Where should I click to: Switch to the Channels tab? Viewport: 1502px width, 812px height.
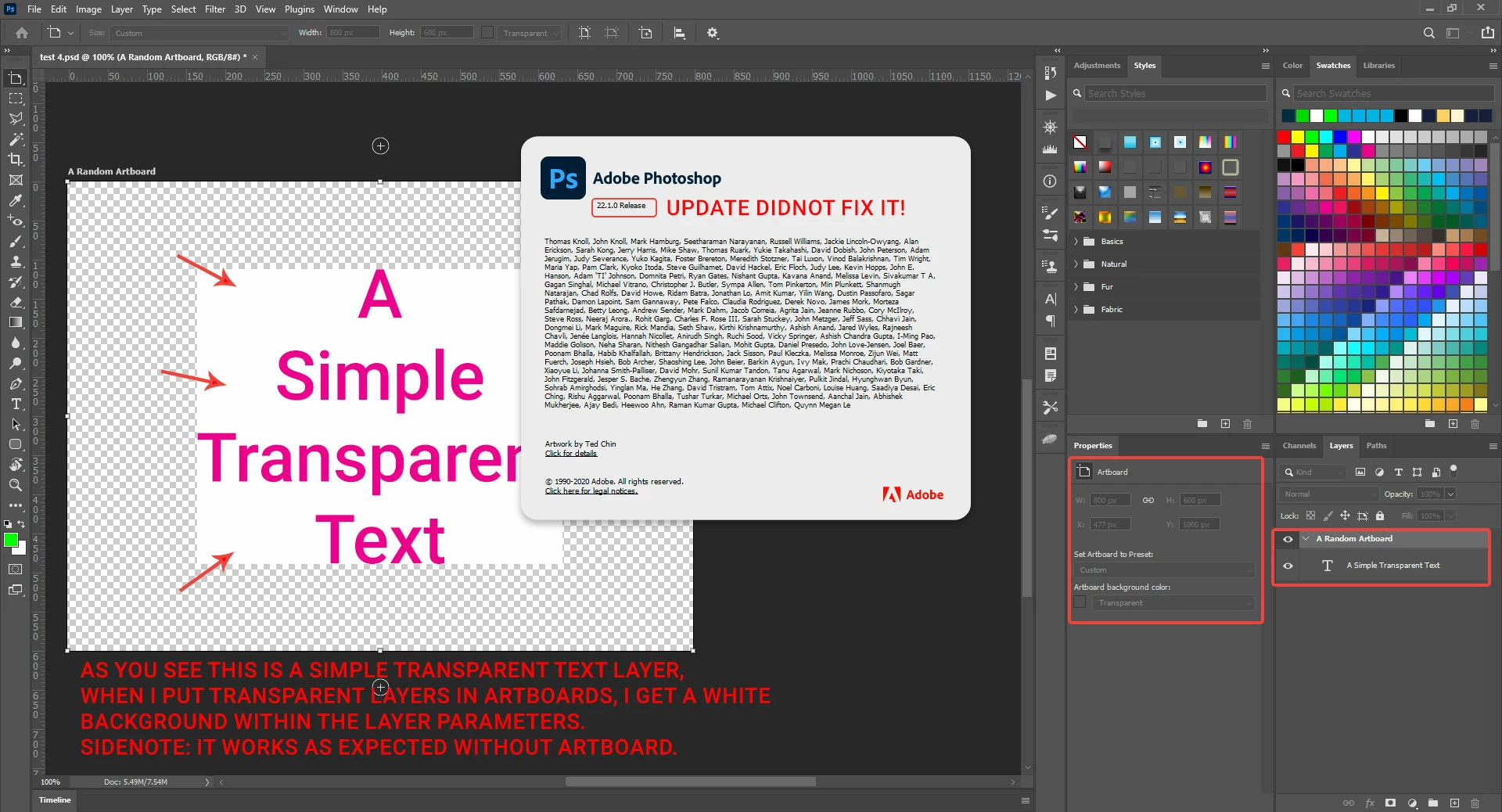(1299, 446)
